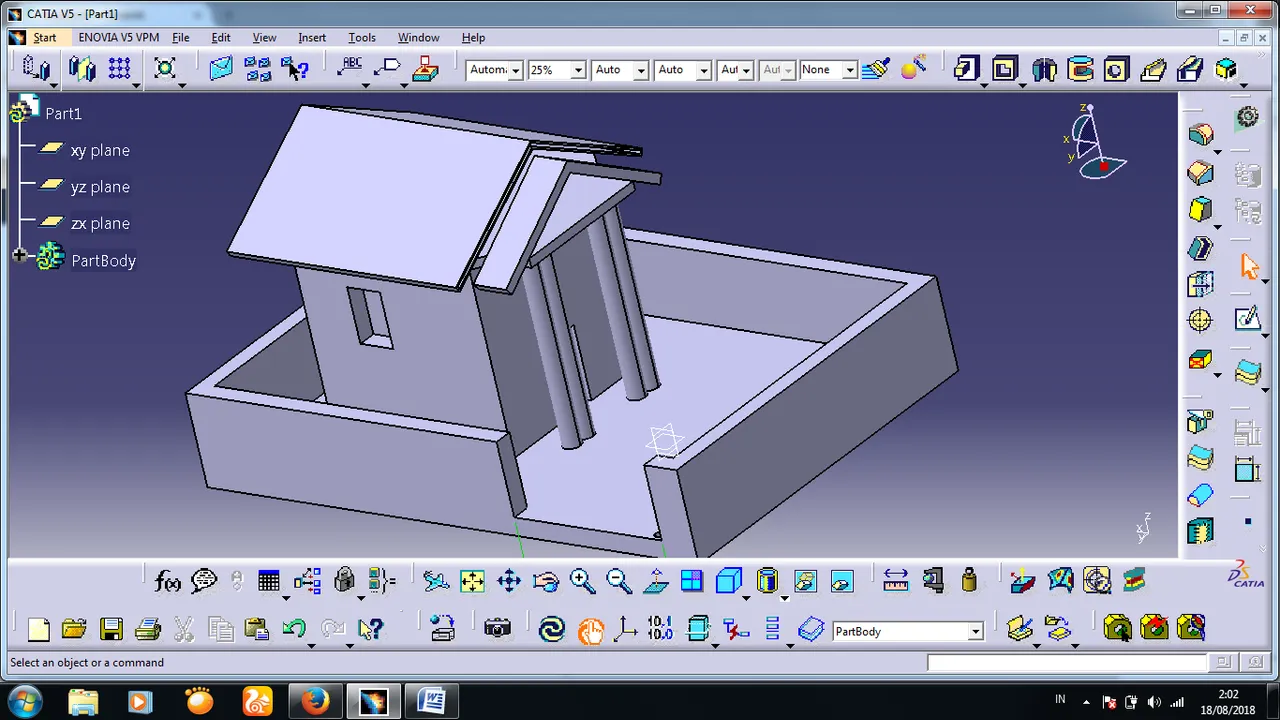The height and width of the screenshot is (720, 1280).
Task: Click the Rib tool icon
Action: (x=1153, y=69)
